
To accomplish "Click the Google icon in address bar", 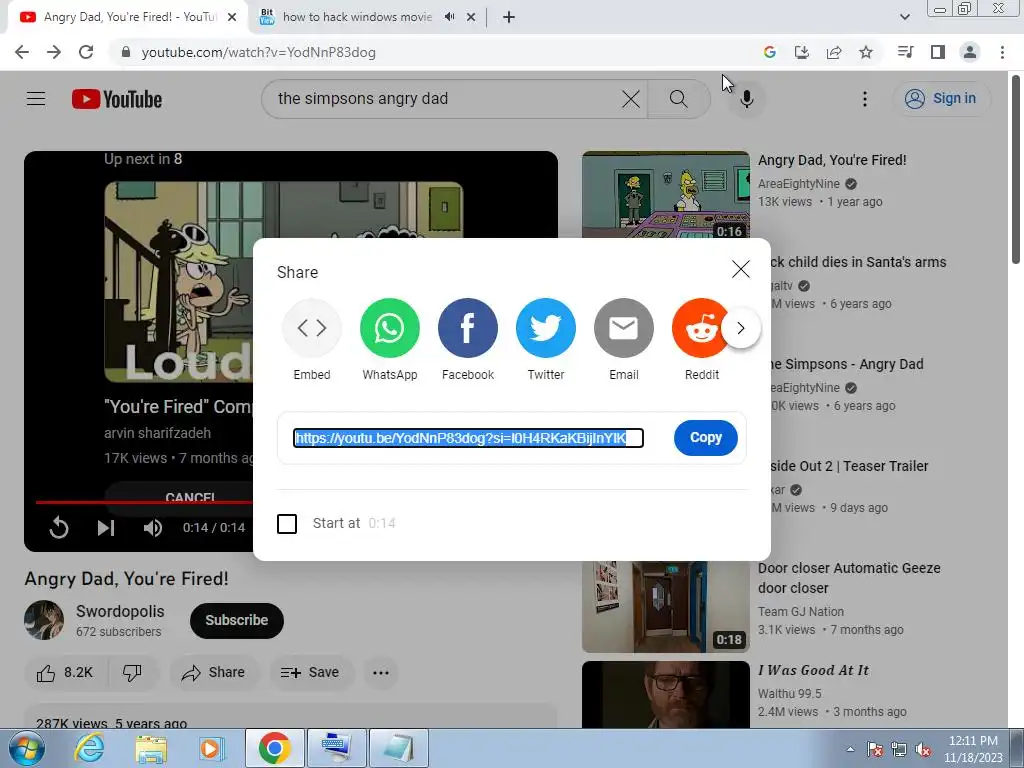I will 769,52.
